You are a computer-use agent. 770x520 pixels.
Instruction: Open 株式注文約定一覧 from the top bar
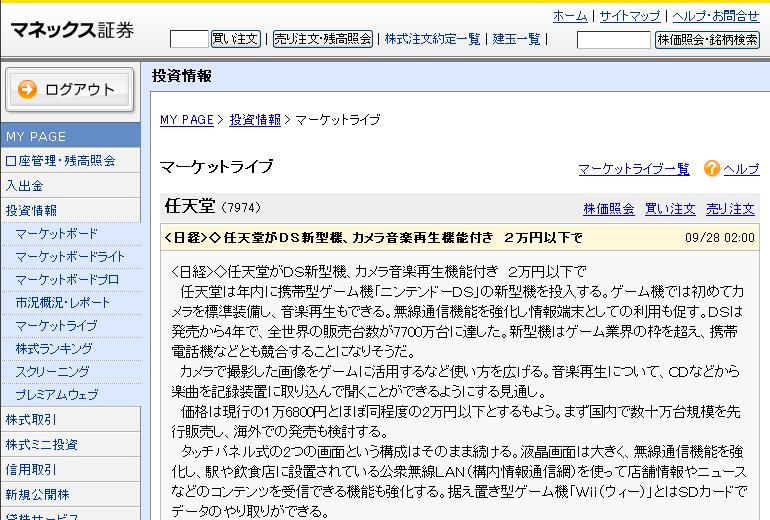pos(432,39)
